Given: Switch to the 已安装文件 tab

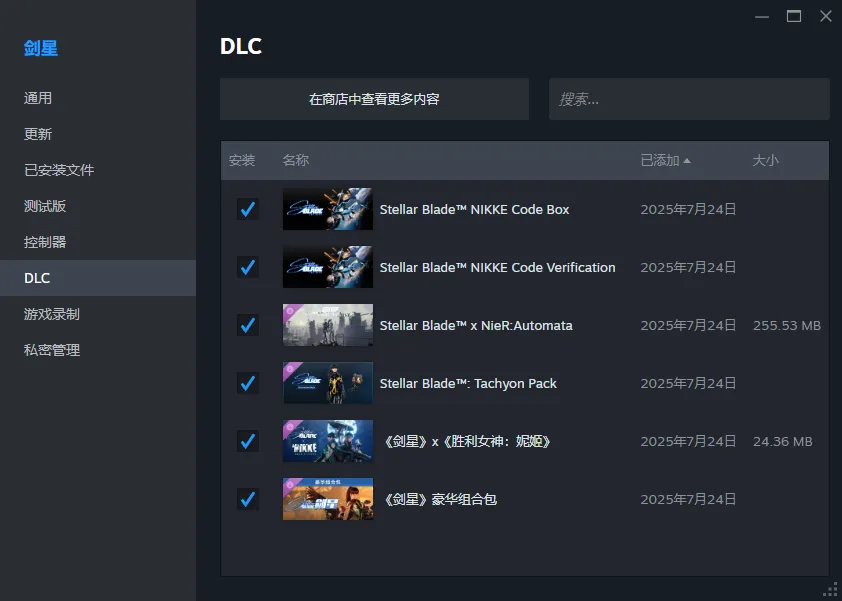Looking at the screenshot, I should [59, 170].
